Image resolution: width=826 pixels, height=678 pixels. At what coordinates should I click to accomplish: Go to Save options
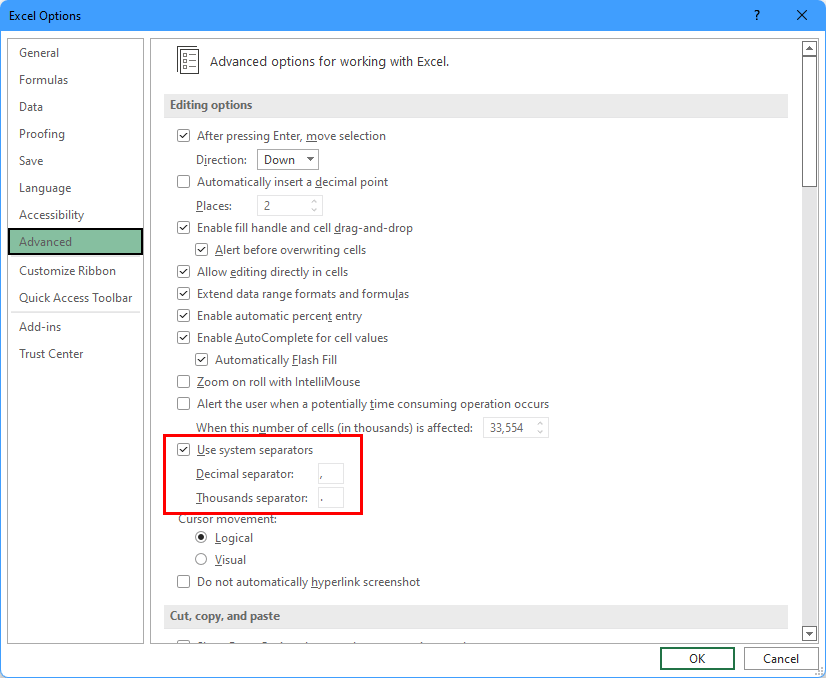pos(75,161)
